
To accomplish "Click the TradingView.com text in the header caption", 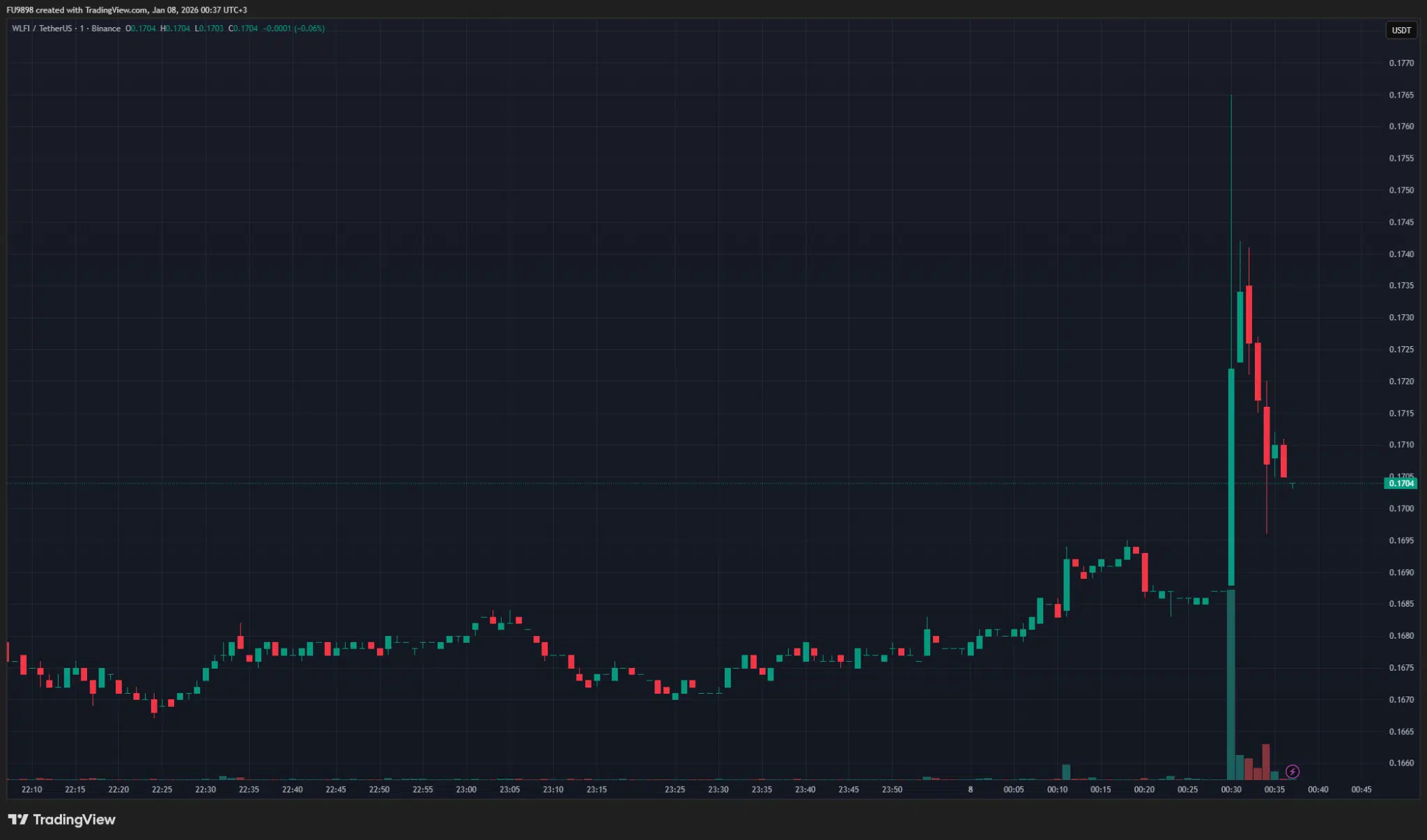I will pyautogui.click(x=116, y=10).
